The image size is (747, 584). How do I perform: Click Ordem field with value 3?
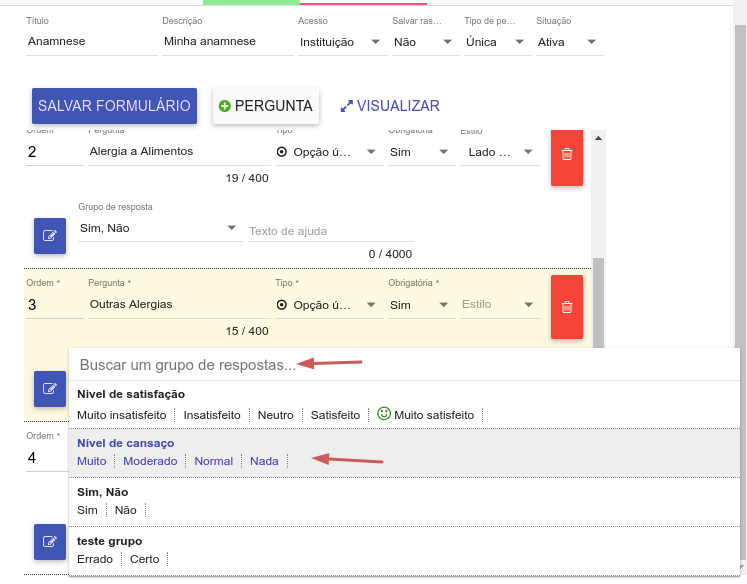(x=55, y=305)
